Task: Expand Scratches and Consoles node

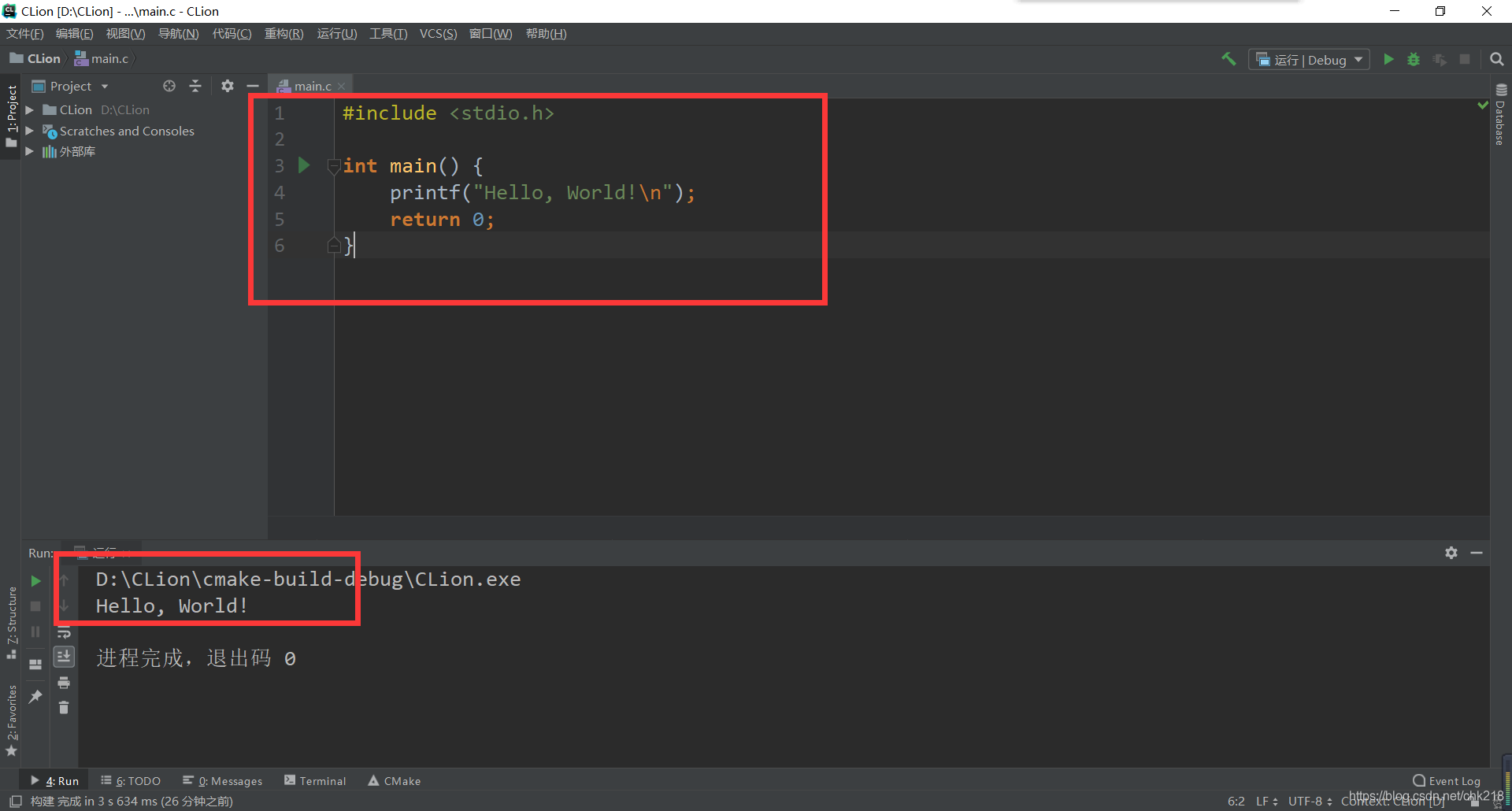Action: point(29,131)
